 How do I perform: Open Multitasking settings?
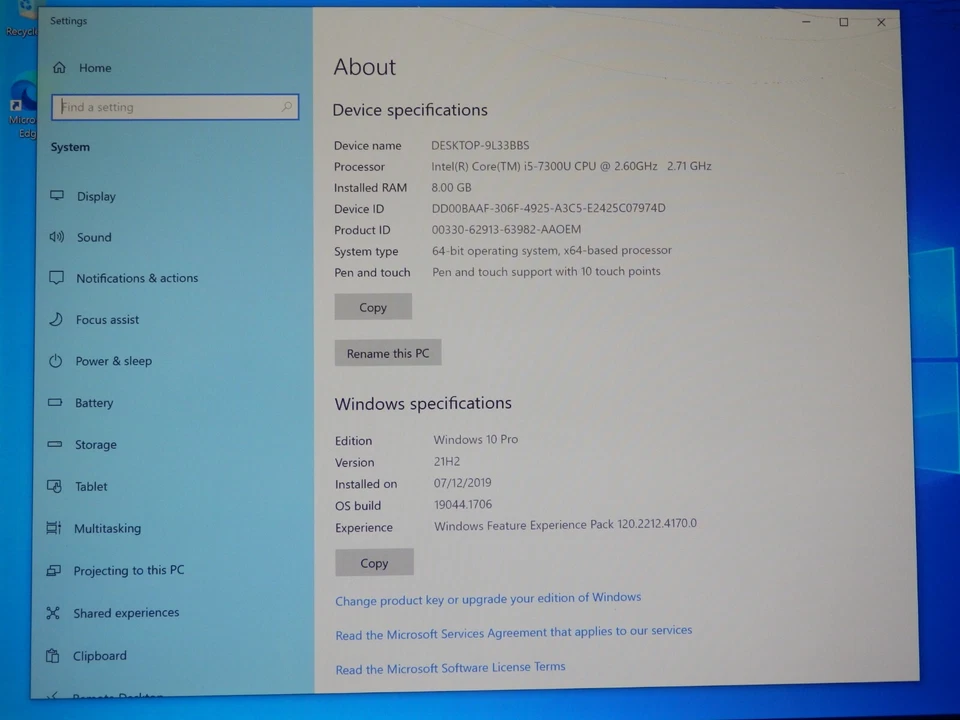pyautogui.click(x=107, y=528)
